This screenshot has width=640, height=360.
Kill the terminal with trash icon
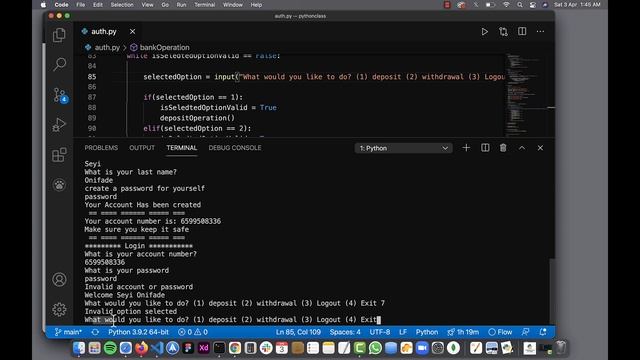(503, 148)
